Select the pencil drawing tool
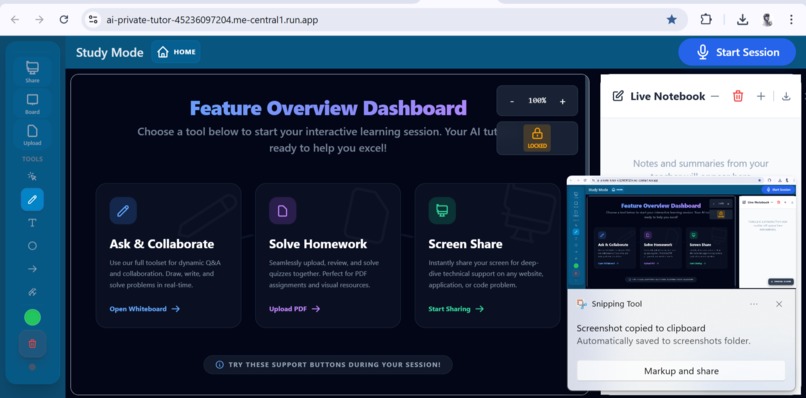806x398 pixels. (32, 200)
